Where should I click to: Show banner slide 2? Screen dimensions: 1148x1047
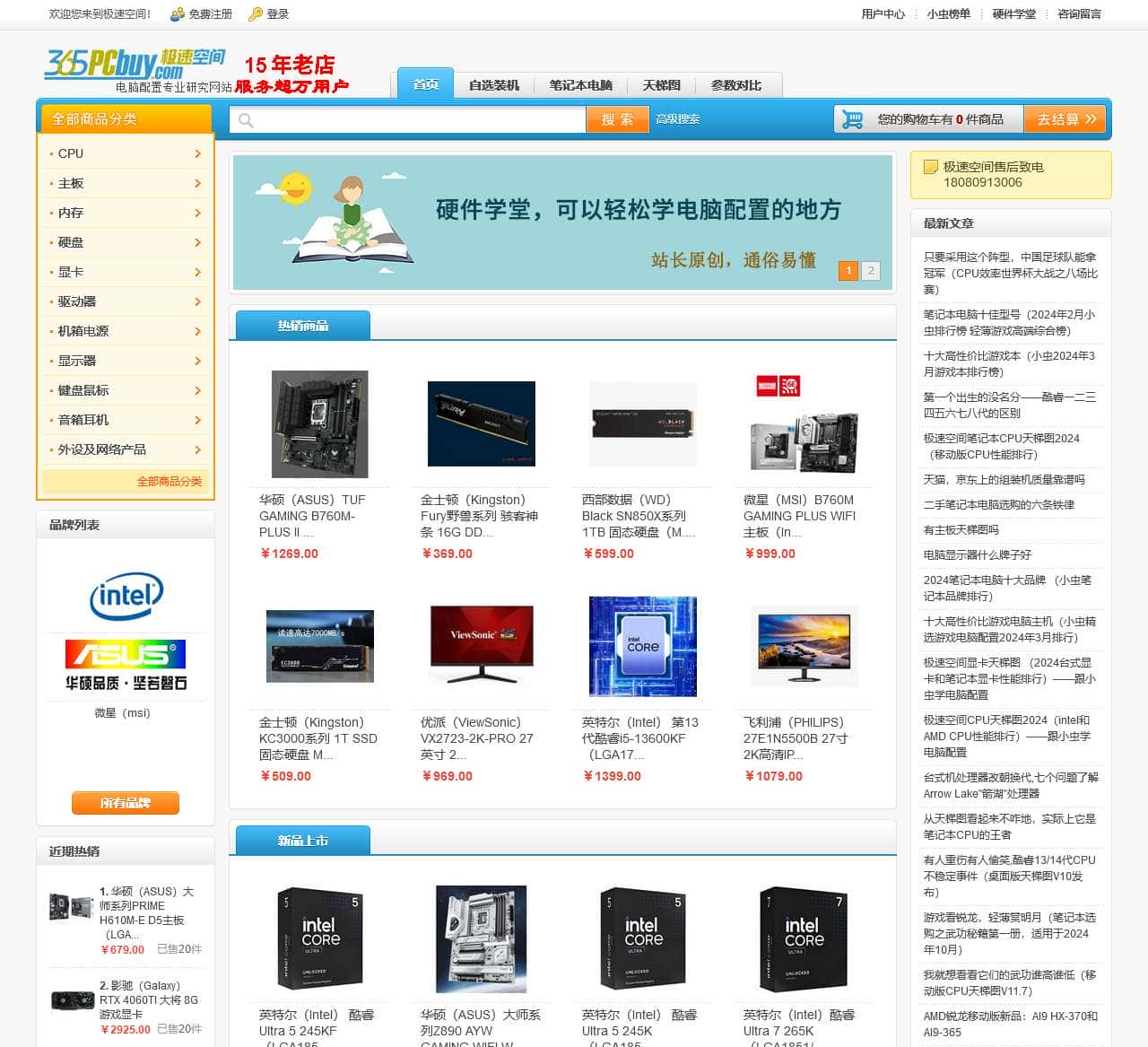pyautogui.click(x=870, y=270)
